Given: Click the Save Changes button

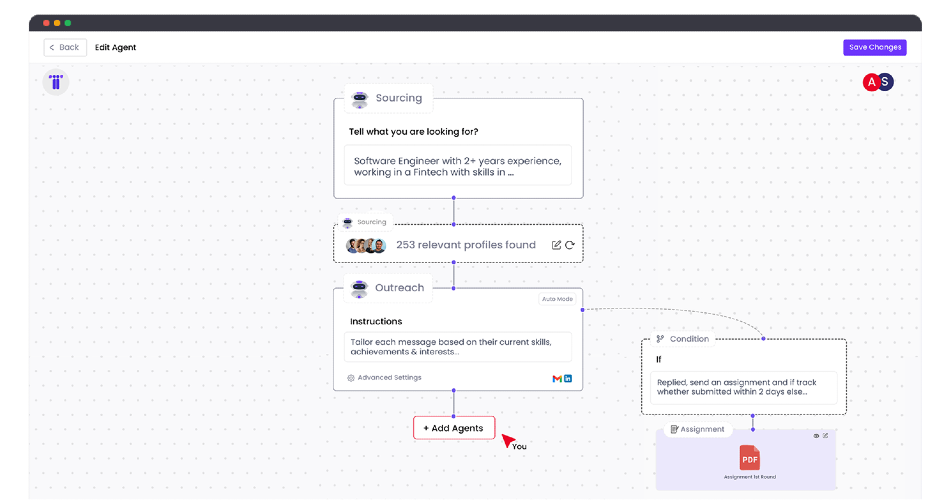Looking at the screenshot, I should tap(875, 47).
